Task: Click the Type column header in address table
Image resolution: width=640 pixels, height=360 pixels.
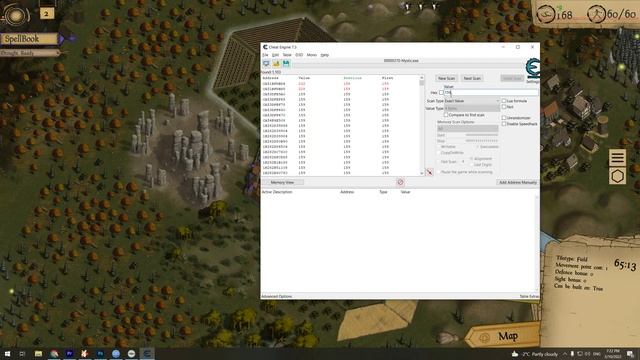Action: [383, 192]
